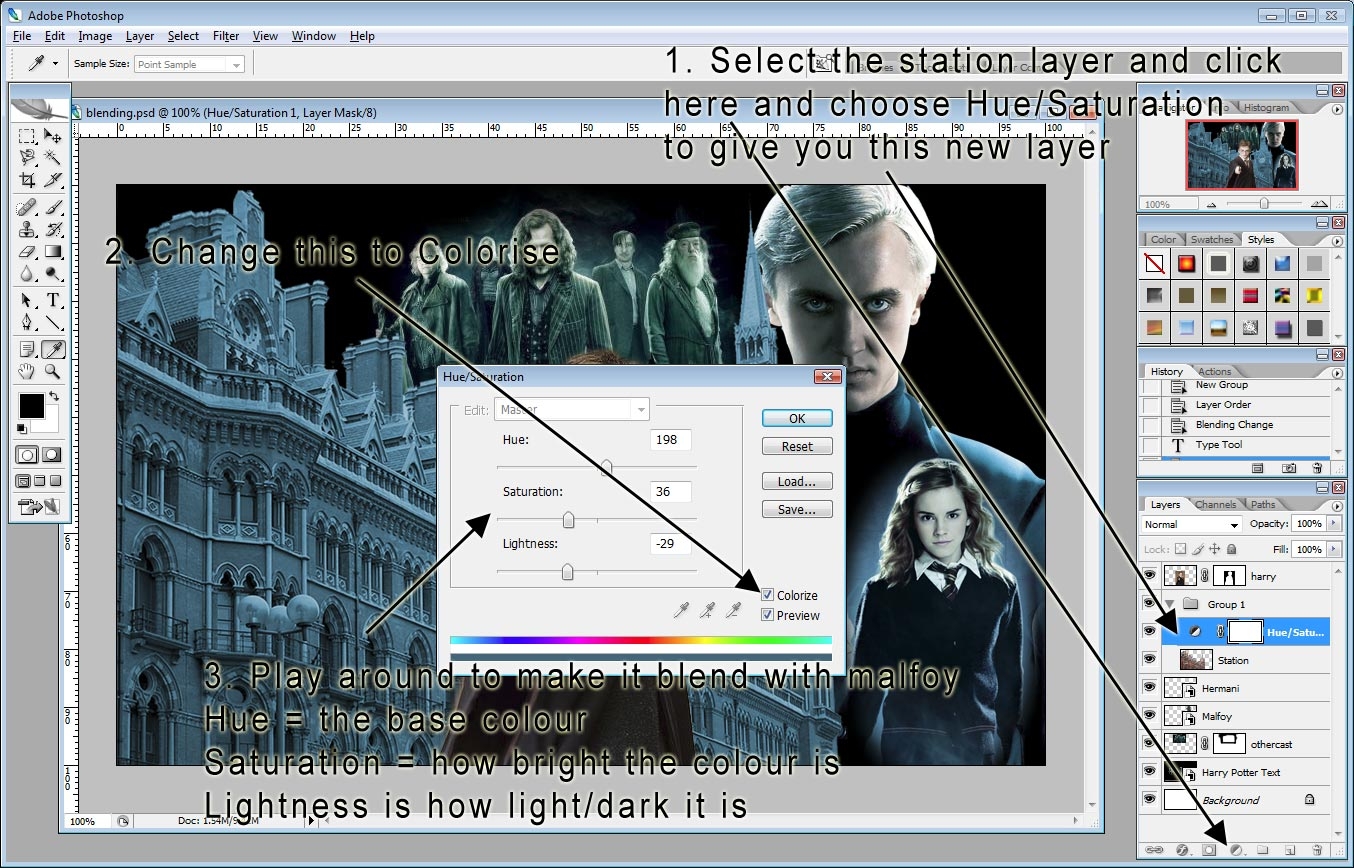Open the Window menu

[x=314, y=36]
